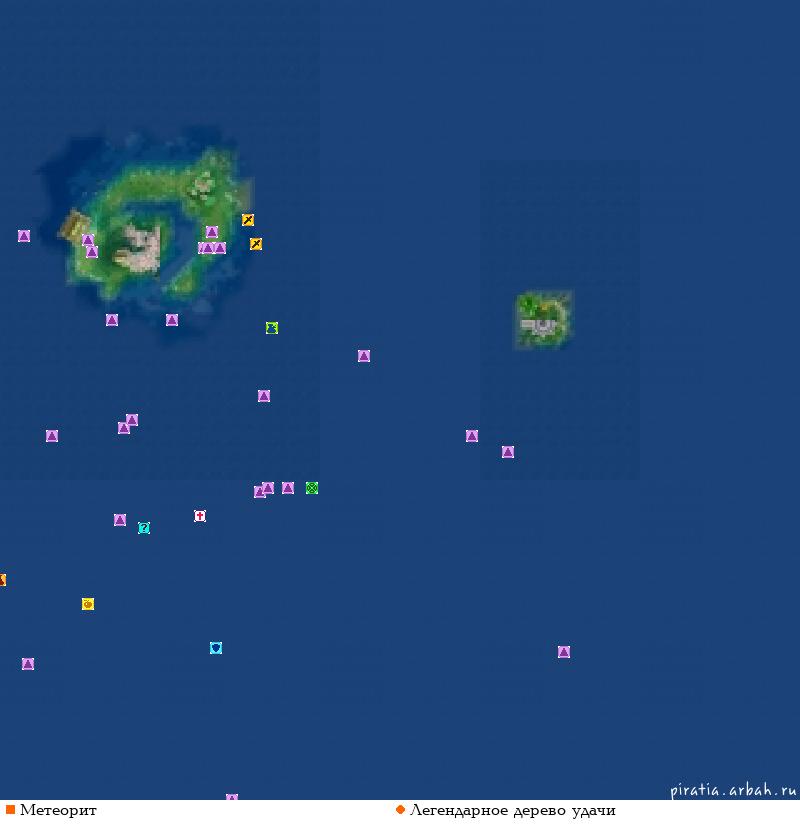800x830 pixels.
Task: Click purple triangle marker west of the dock
Action: click(x=24, y=236)
